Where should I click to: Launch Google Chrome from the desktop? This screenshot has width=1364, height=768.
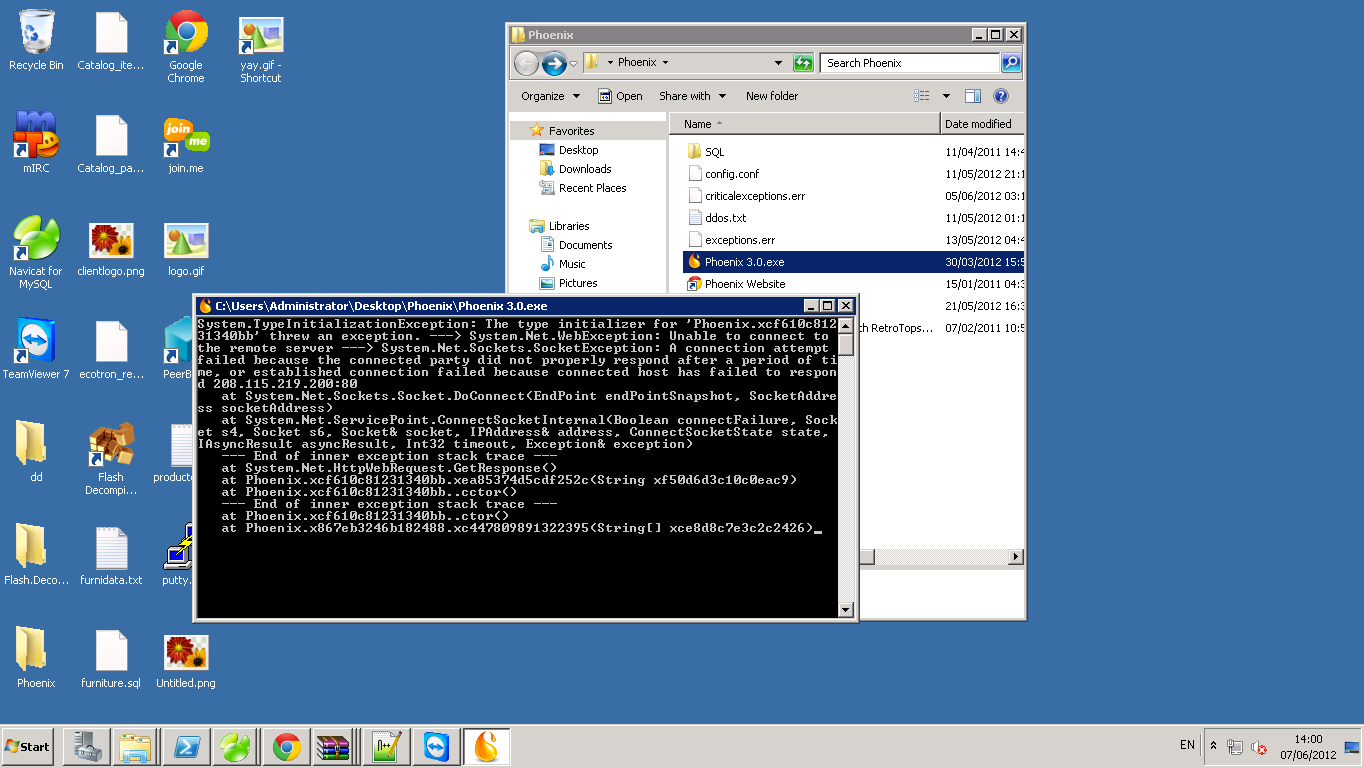coord(186,46)
